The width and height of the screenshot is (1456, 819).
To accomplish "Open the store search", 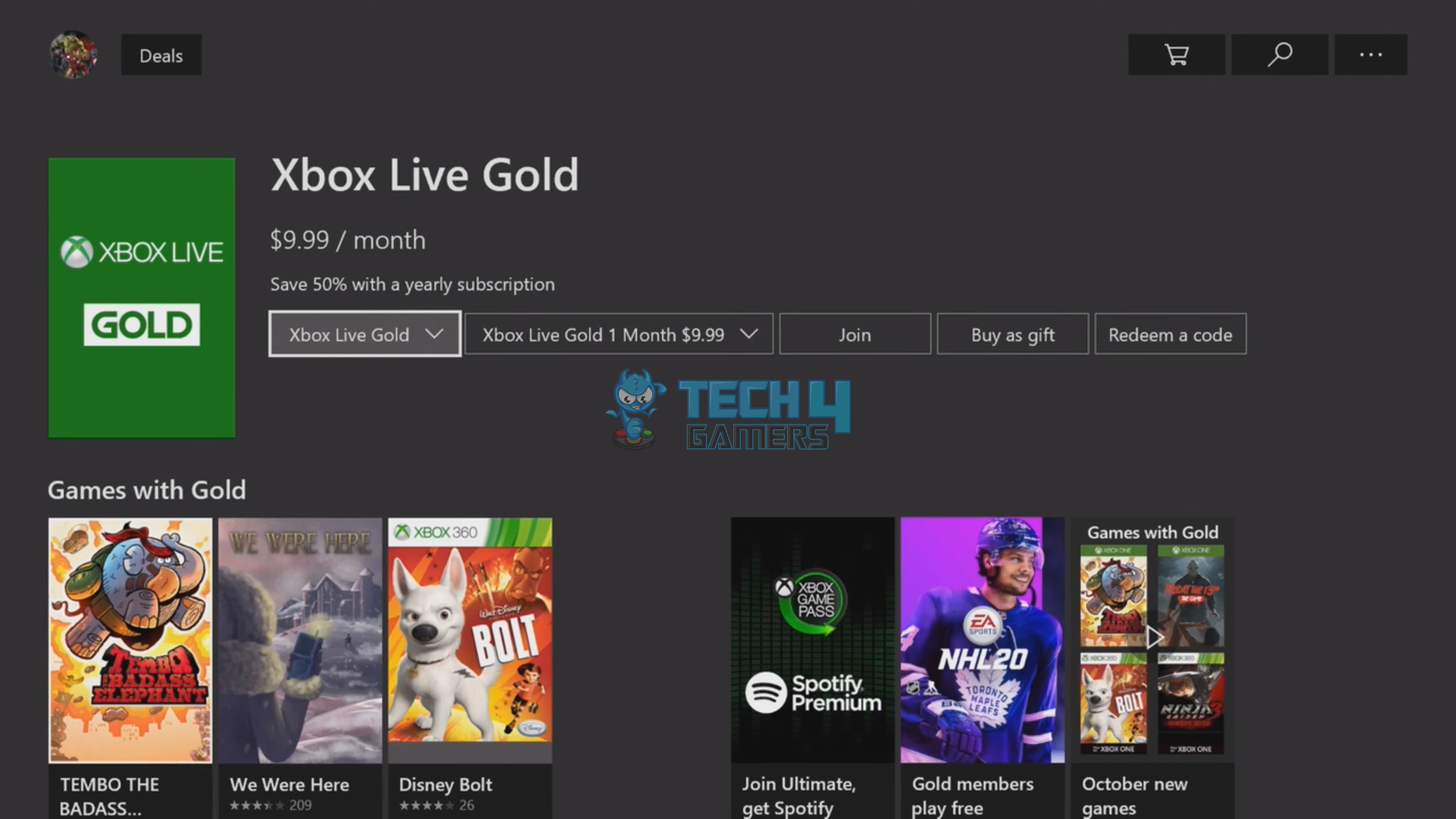I will pos(1279,55).
